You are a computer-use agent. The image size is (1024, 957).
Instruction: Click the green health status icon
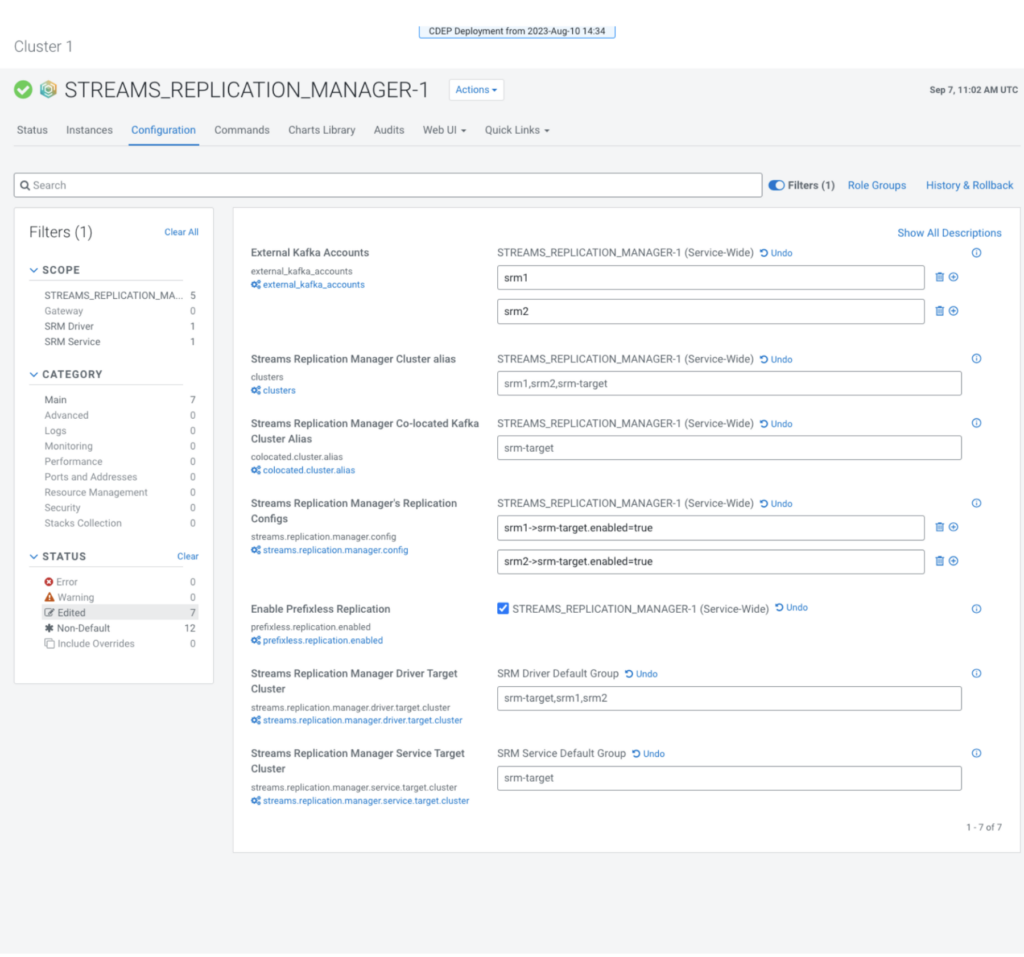click(22, 89)
